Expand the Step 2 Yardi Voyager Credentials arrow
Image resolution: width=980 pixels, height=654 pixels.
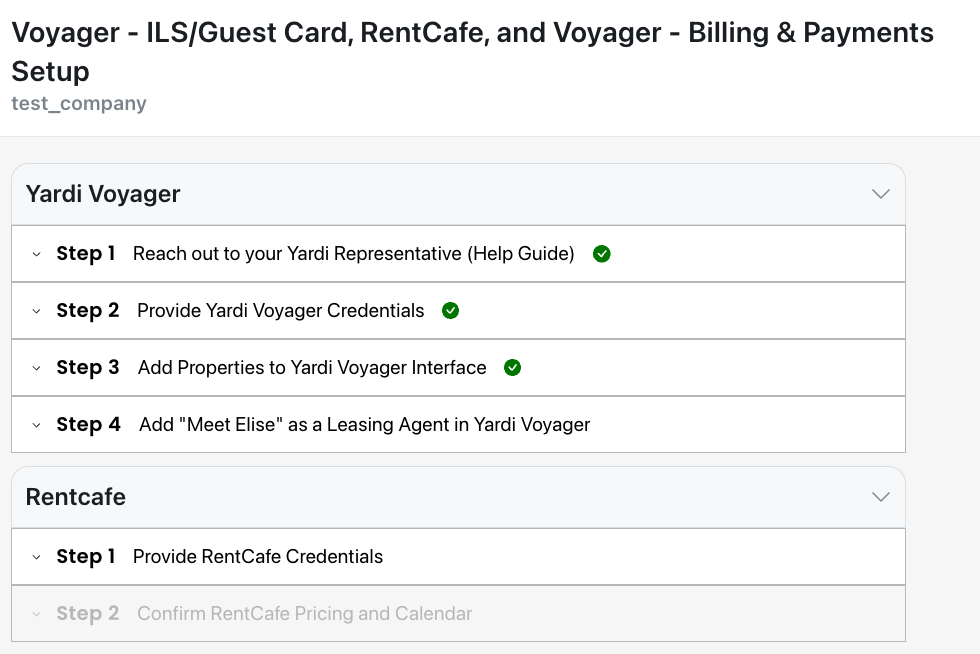coord(36,311)
